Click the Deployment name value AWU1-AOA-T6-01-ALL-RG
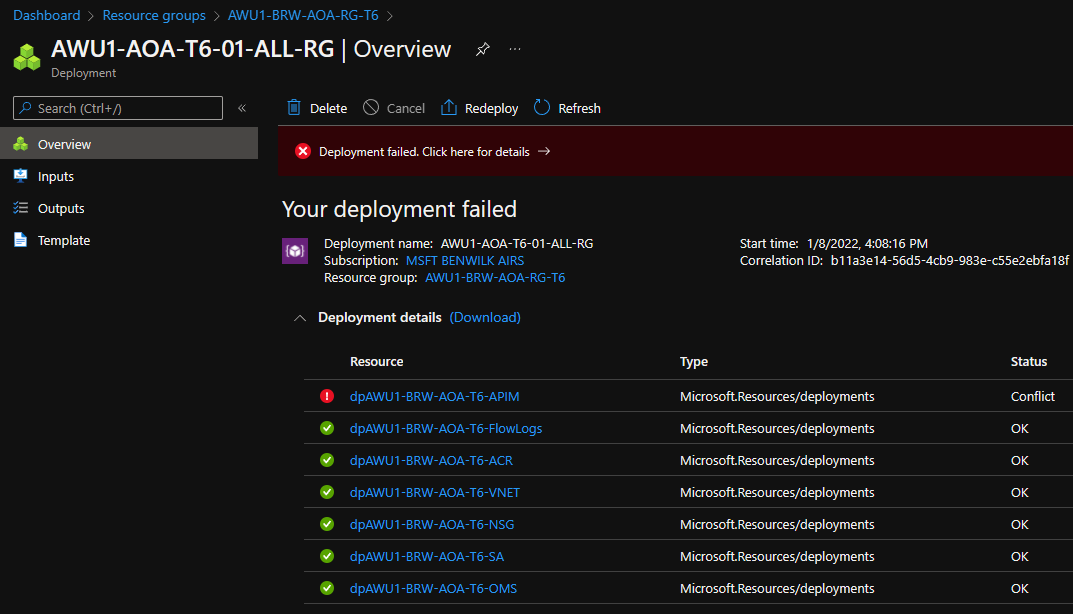The width and height of the screenshot is (1073, 614). click(x=517, y=244)
